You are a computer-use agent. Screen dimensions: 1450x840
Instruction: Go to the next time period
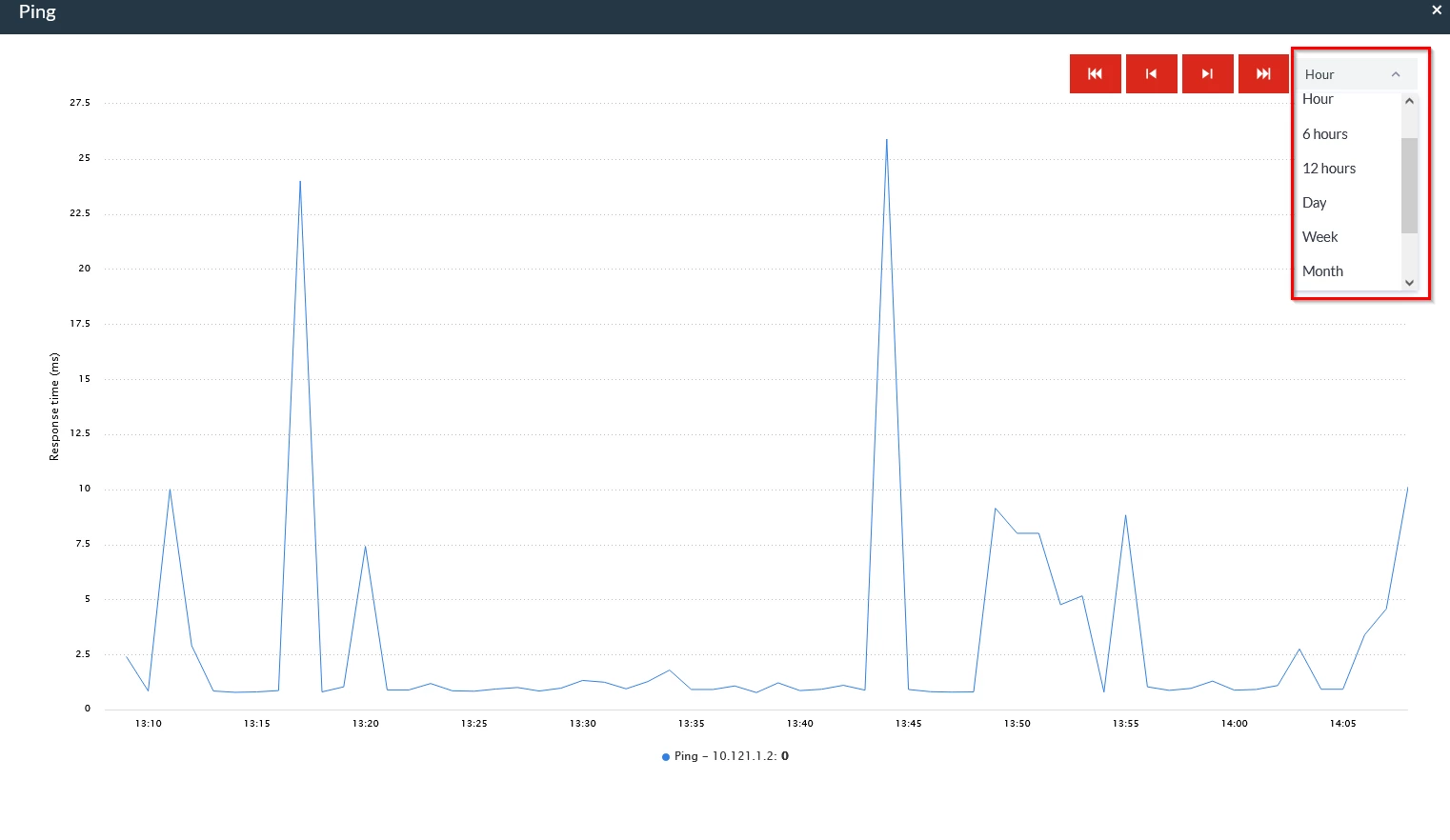(x=1207, y=73)
